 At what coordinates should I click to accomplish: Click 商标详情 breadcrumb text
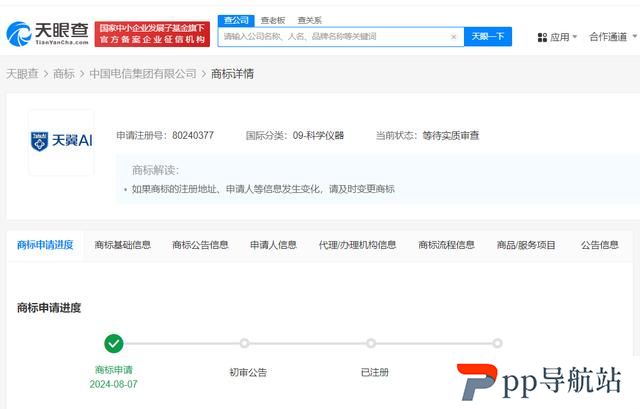click(232, 74)
